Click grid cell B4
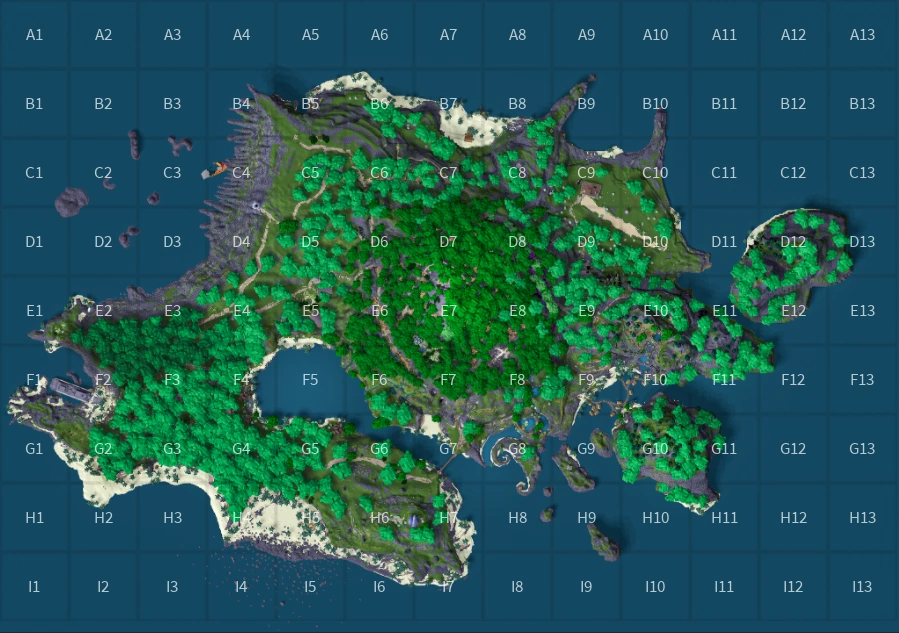 coord(241,103)
